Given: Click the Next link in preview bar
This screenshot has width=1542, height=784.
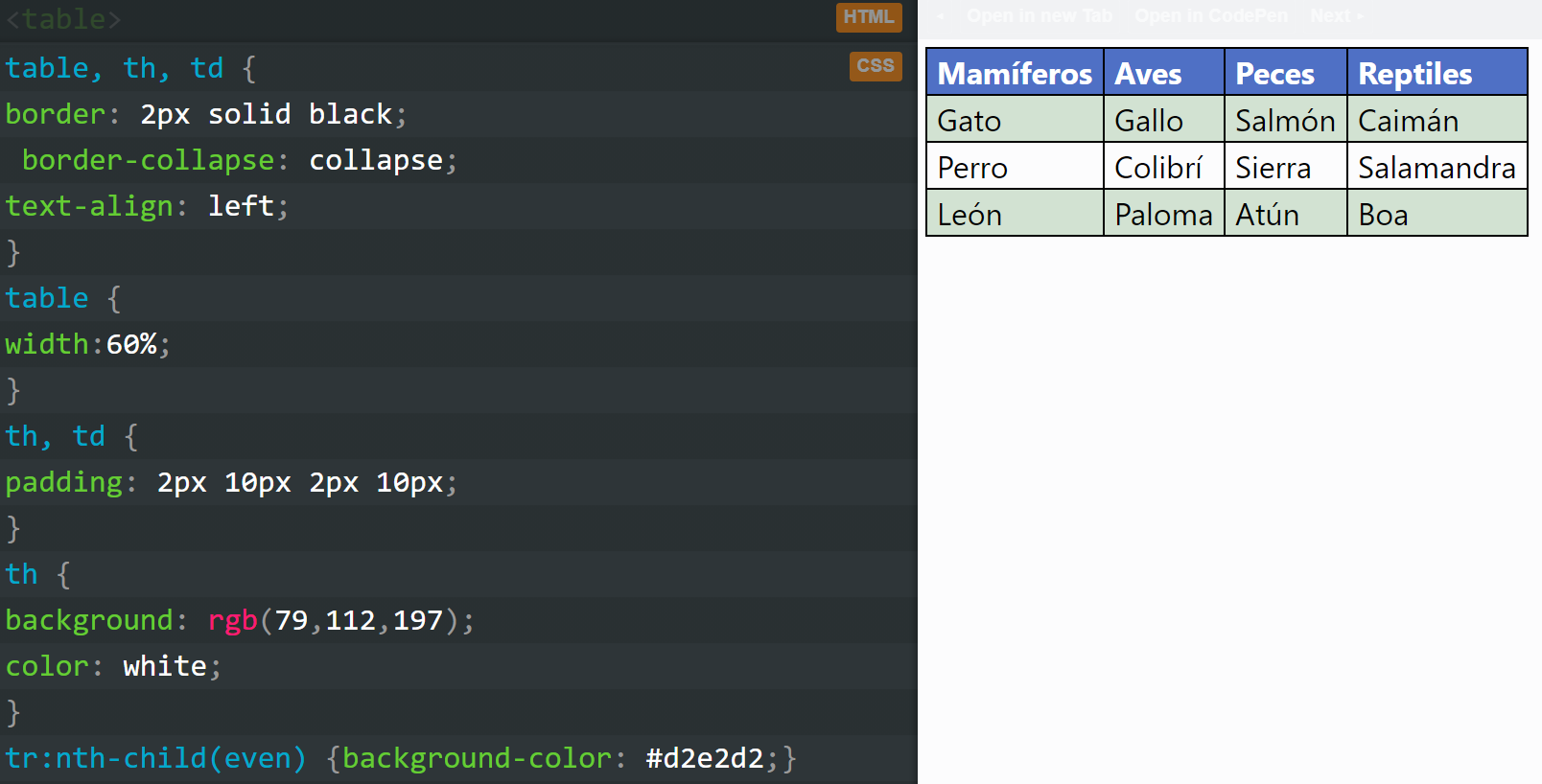Looking at the screenshot, I should [x=1336, y=16].
